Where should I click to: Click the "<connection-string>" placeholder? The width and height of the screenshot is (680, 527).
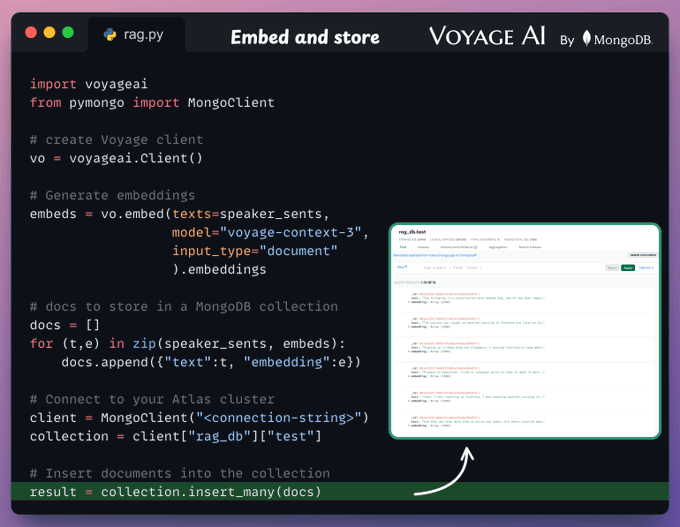[278, 418]
